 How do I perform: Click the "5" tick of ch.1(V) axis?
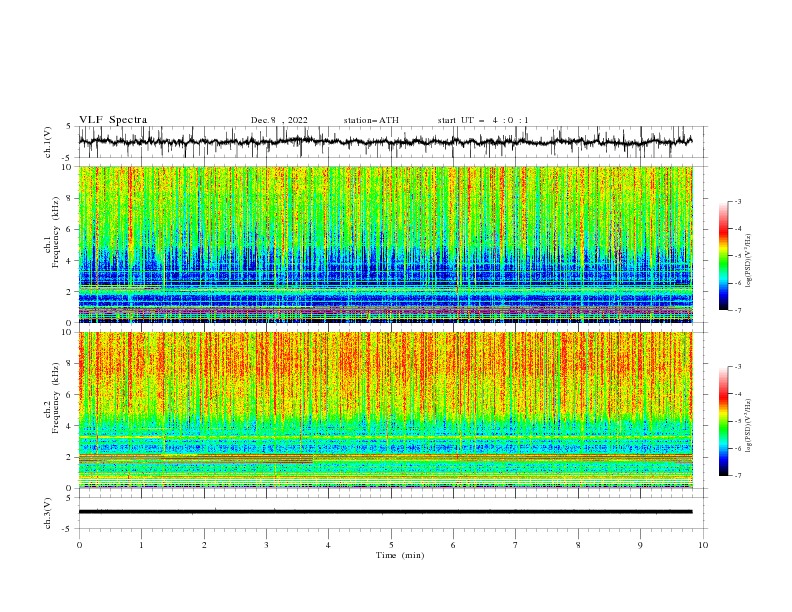(x=70, y=126)
